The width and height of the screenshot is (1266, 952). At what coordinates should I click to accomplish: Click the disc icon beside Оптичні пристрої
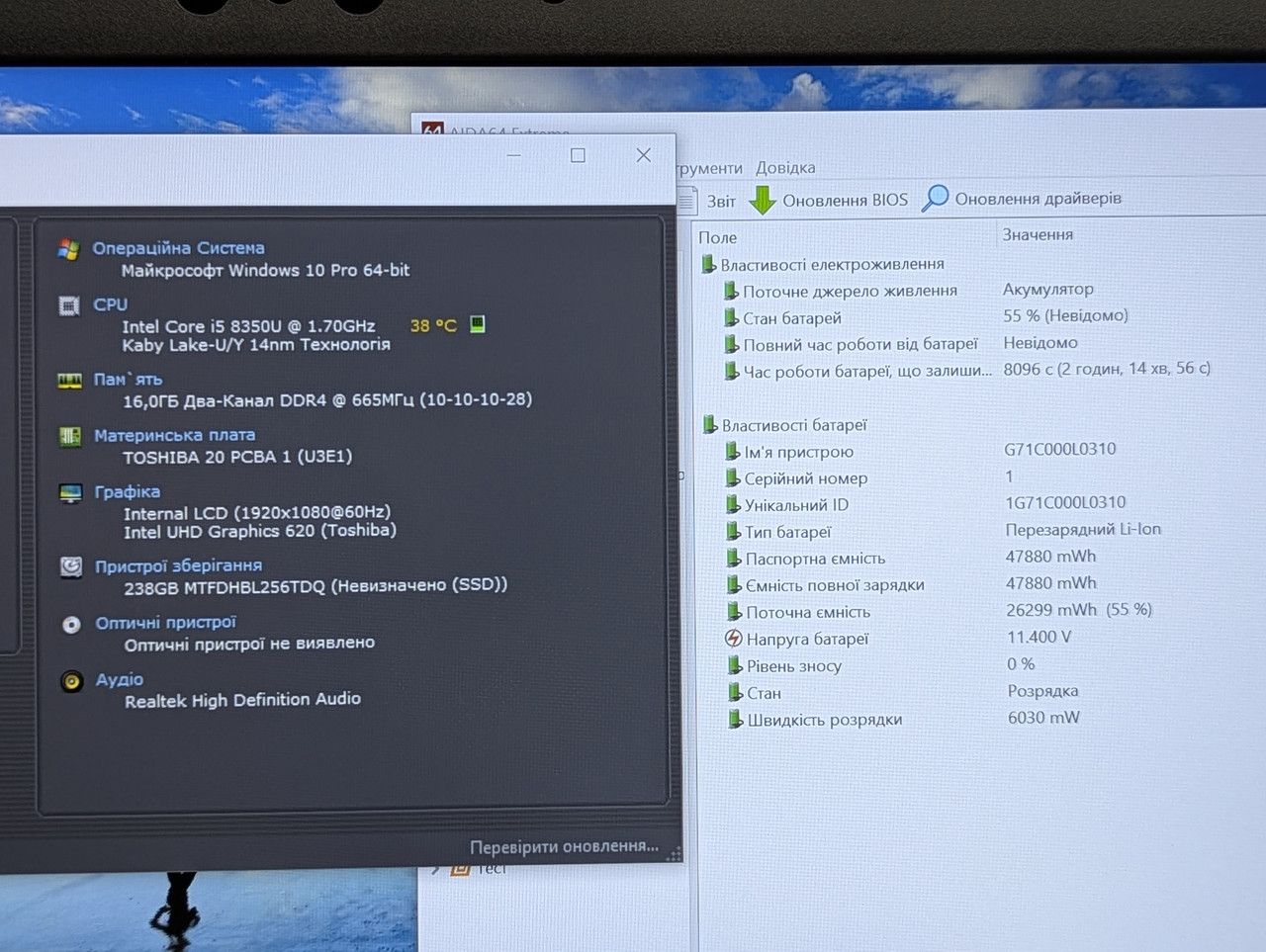[x=71, y=624]
